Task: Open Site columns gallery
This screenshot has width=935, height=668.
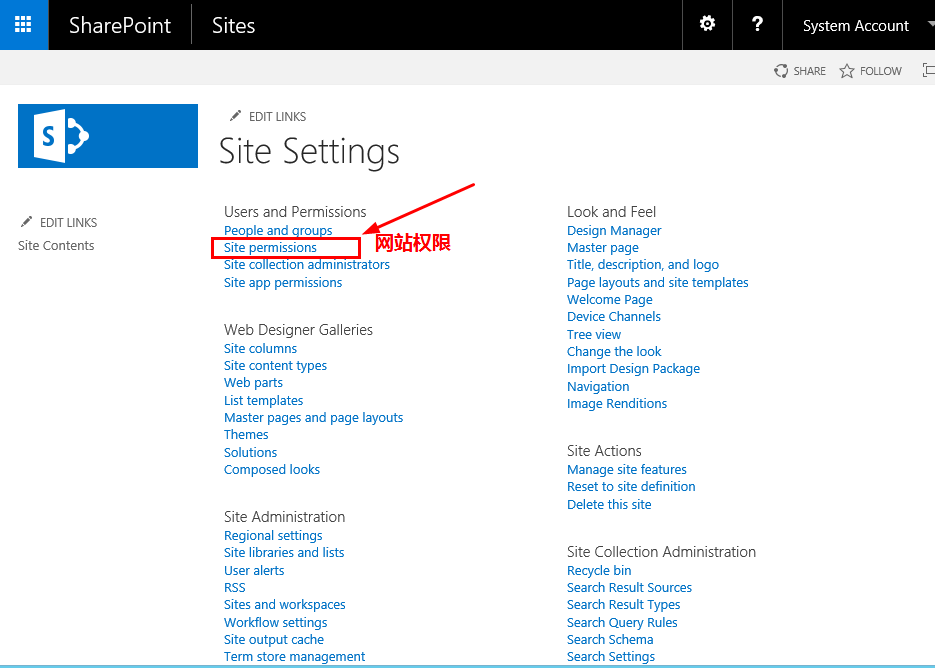Action: click(260, 348)
